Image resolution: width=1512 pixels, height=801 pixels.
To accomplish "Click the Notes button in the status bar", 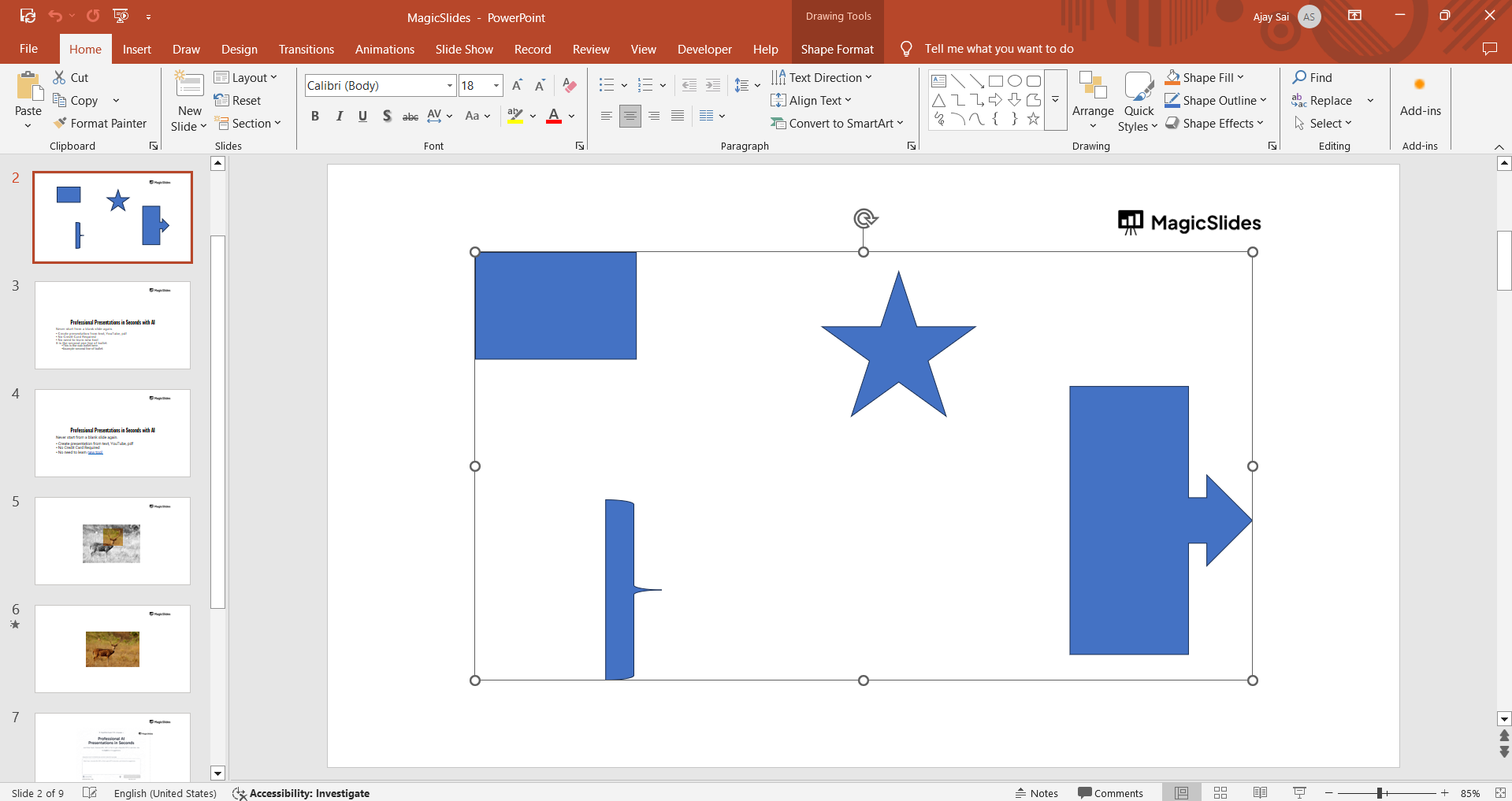I will 1036,793.
